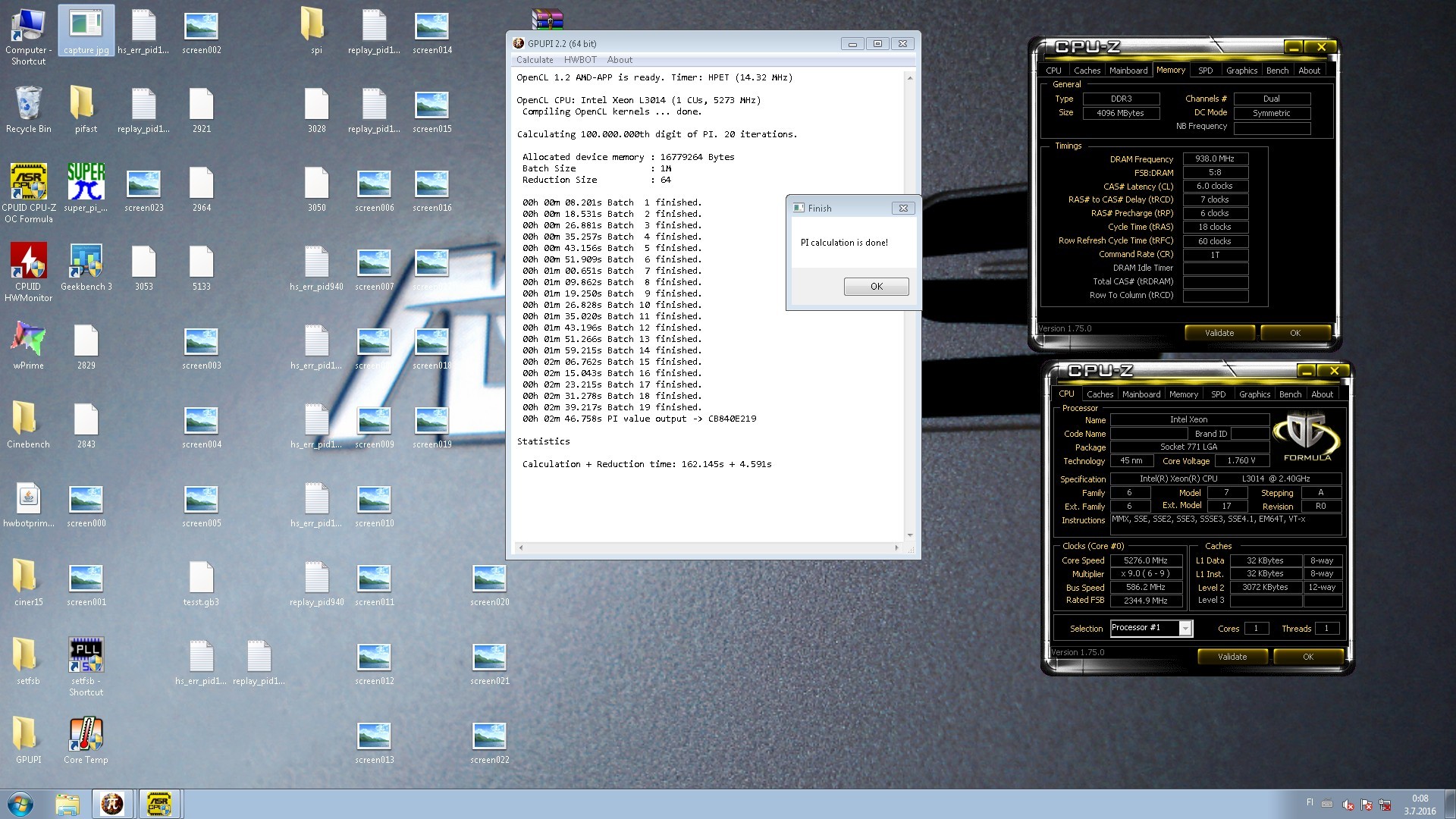Open the Cinebench folder
This screenshot has height=819, width=1456.
[x=28, y=425]
